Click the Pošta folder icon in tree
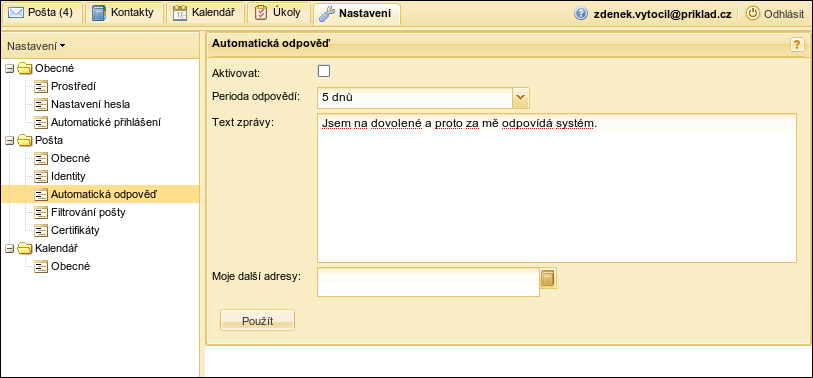Screen dimensions: 813x378 (24, 141)
